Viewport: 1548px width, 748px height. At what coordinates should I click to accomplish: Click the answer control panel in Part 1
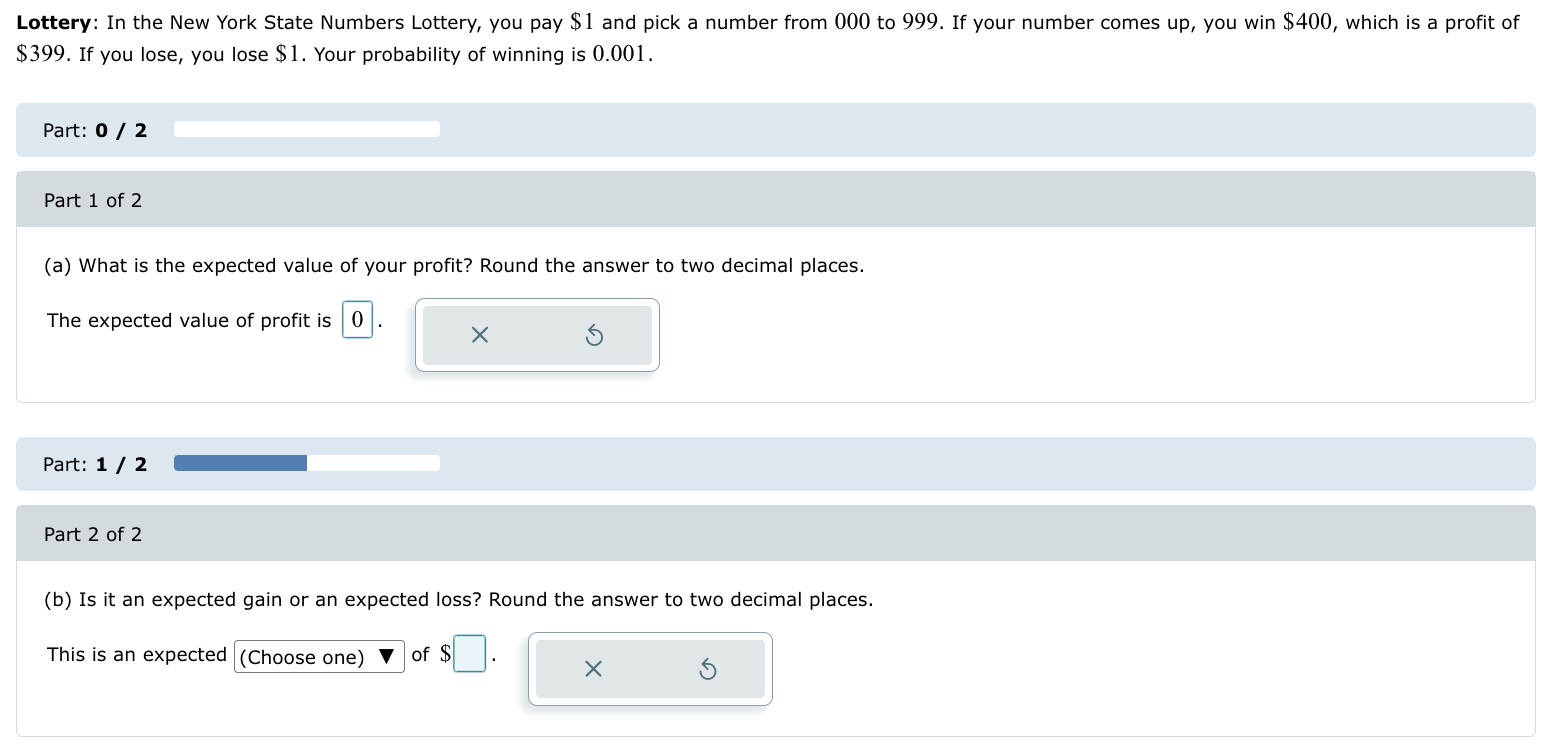537,335
